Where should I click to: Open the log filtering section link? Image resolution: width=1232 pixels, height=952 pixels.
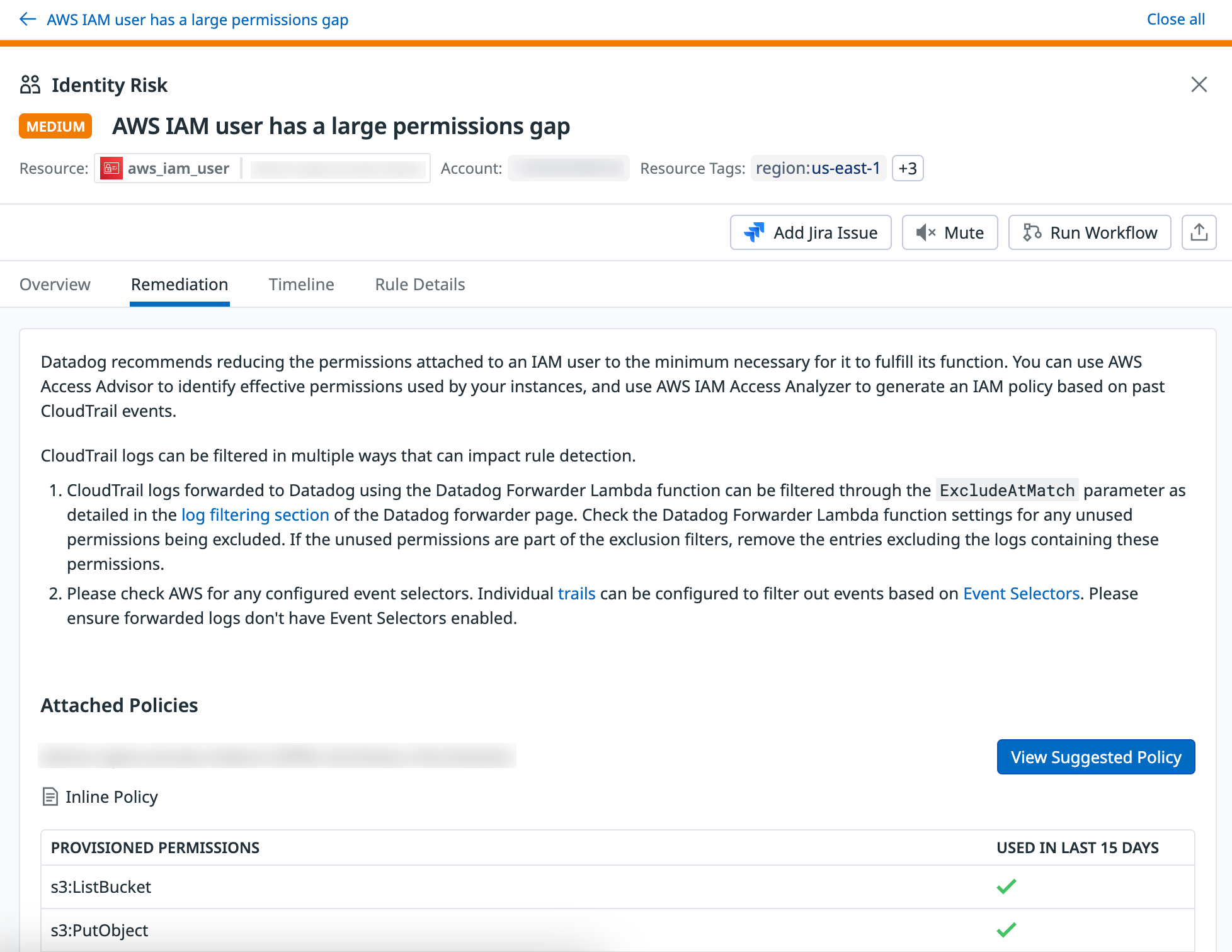click(x=255, y=515)
